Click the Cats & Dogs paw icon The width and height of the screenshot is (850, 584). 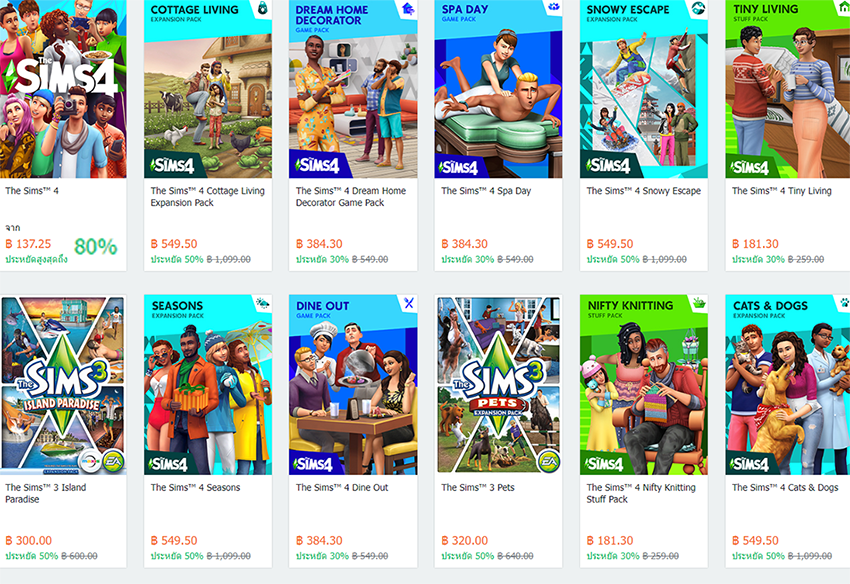pyautogui.click(x=845, y=303)
